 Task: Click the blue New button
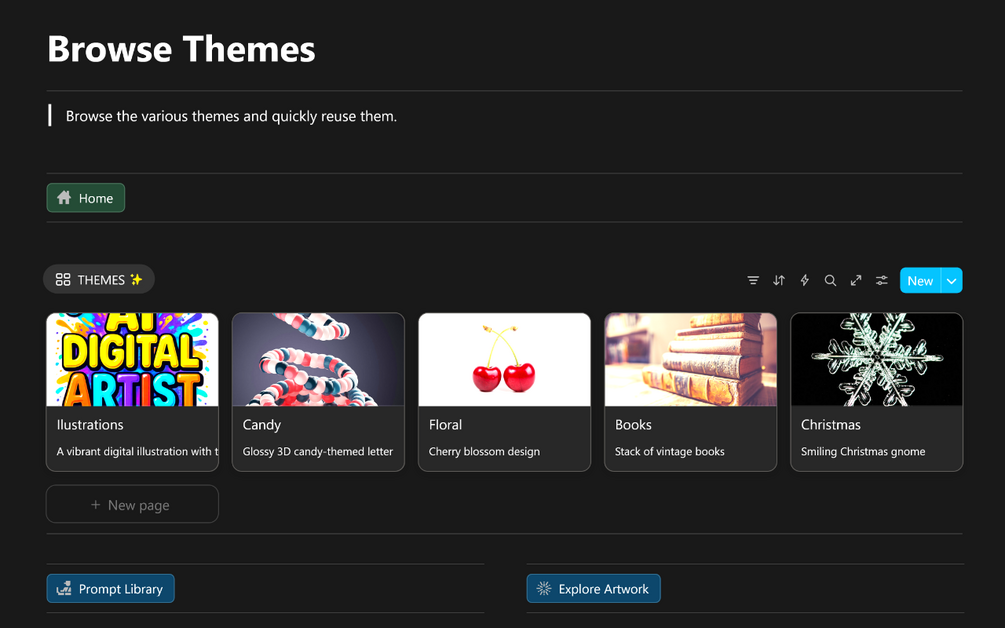click(x=920, y=281)
